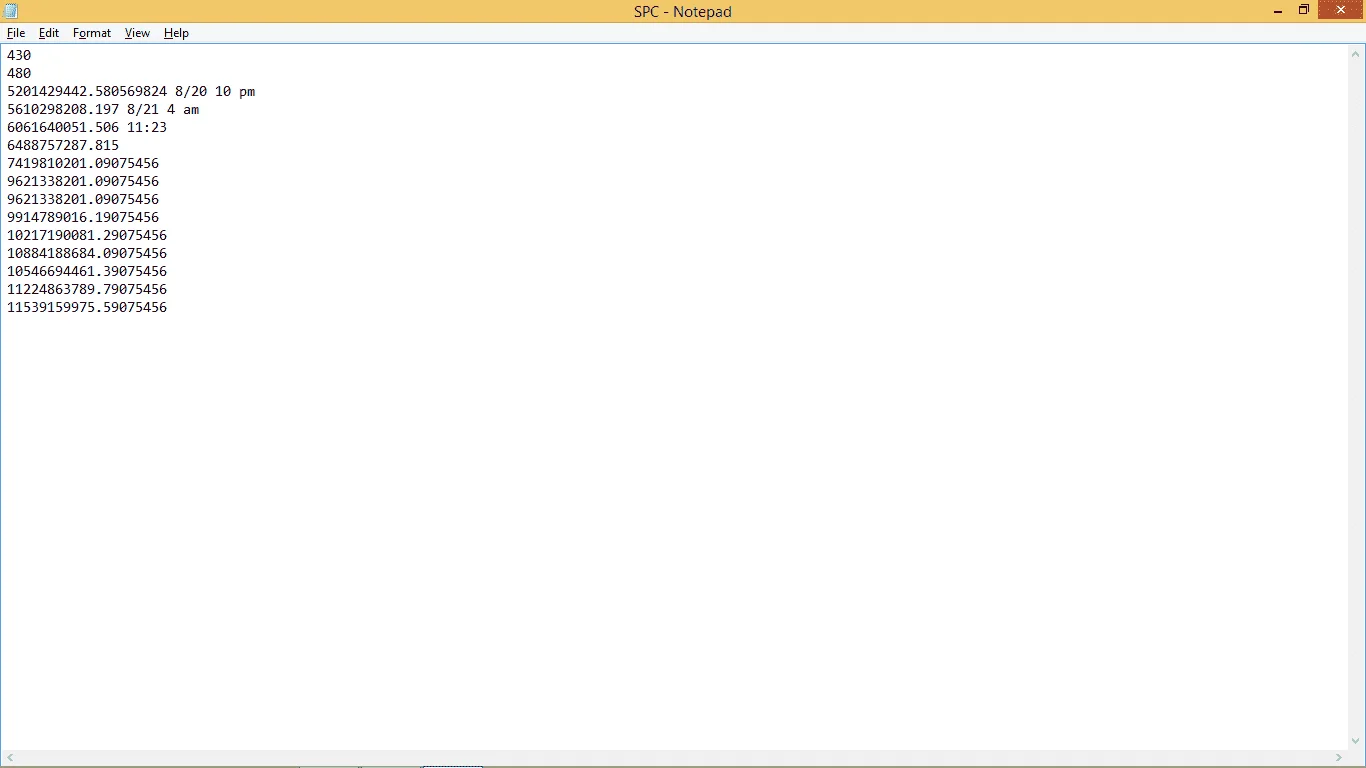Place cursor on line "430"
1366x768 pixels.
point(19,55)
